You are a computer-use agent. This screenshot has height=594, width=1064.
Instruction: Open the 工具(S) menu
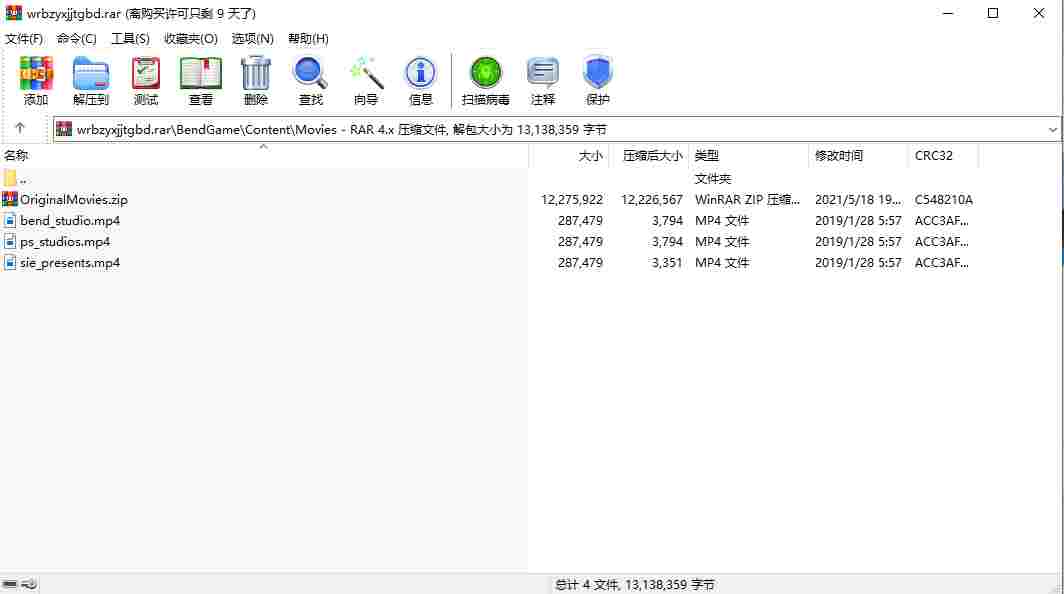click(x=130, y=39)
